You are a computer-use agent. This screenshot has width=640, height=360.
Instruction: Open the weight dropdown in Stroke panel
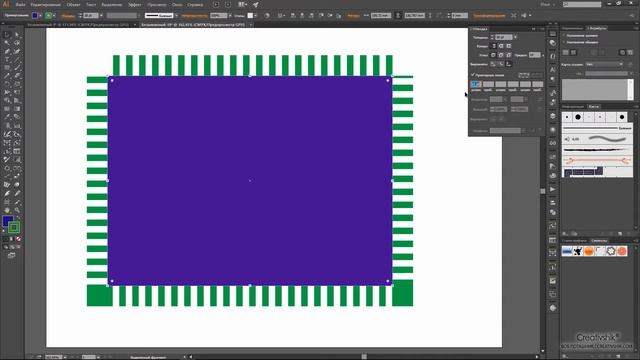pyautogui.click(x=516, y=37)
